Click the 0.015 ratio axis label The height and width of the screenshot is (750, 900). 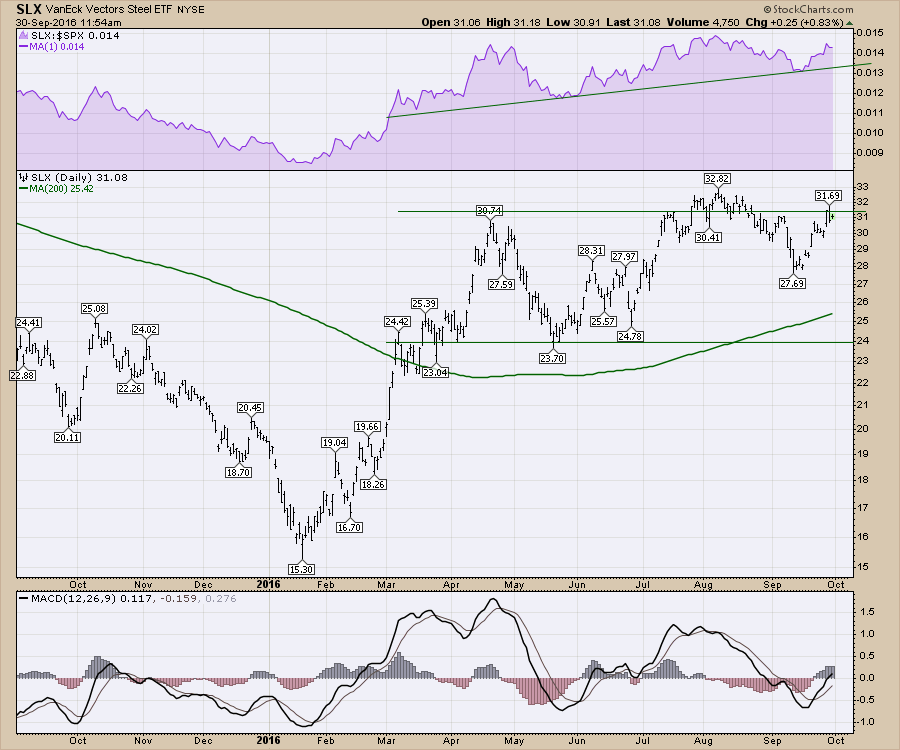point(870,33)
